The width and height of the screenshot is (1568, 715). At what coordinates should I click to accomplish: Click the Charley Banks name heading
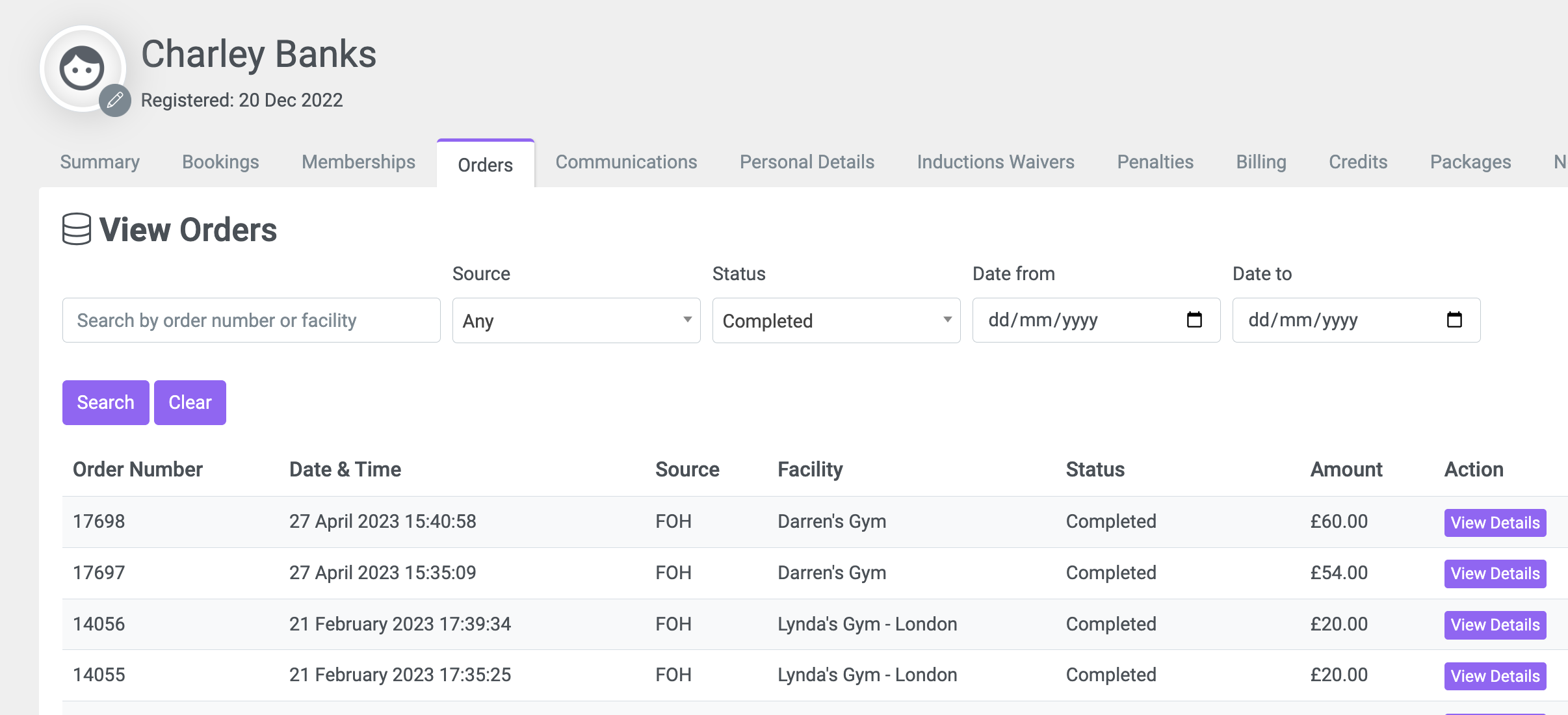pyautogui.click(x=259, y=53)
